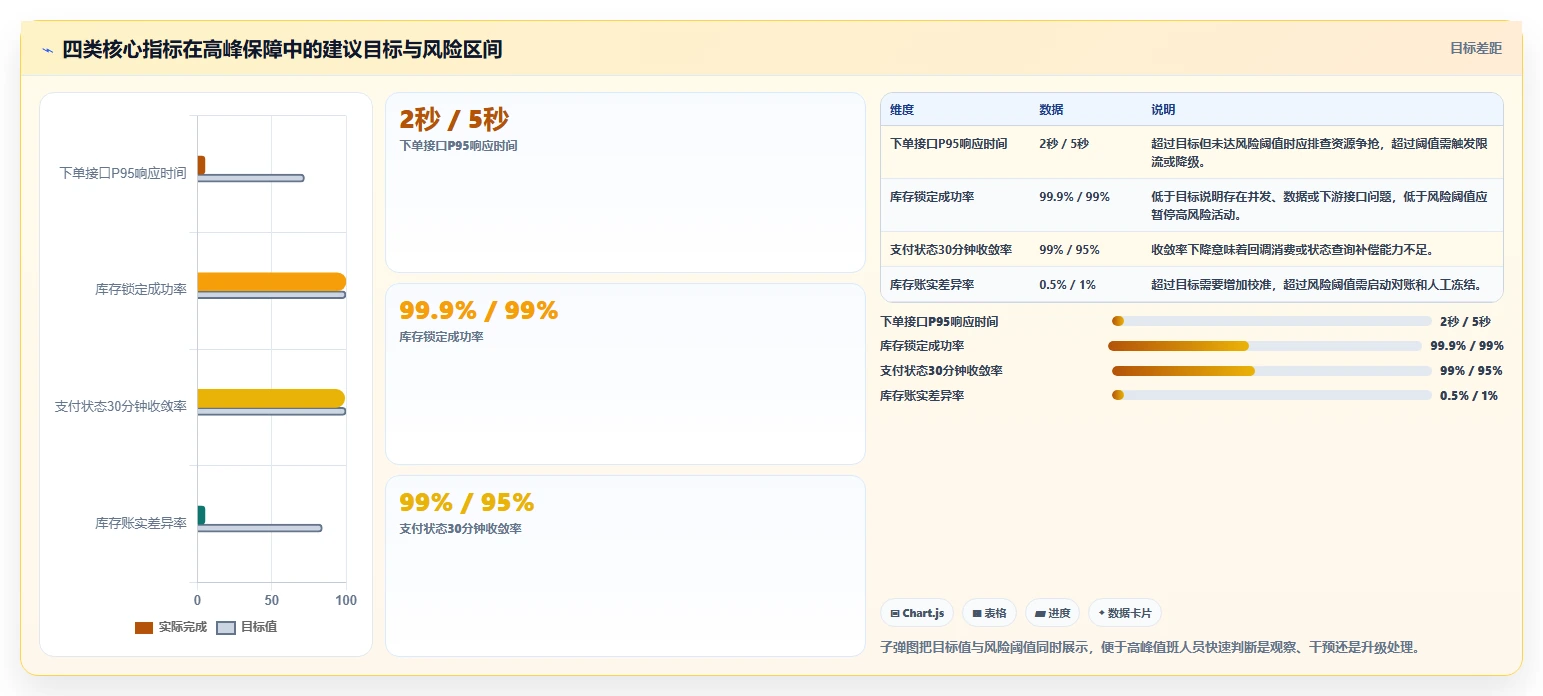Select the 表格 chip
1543x696 pixels.
pos(990,613)
